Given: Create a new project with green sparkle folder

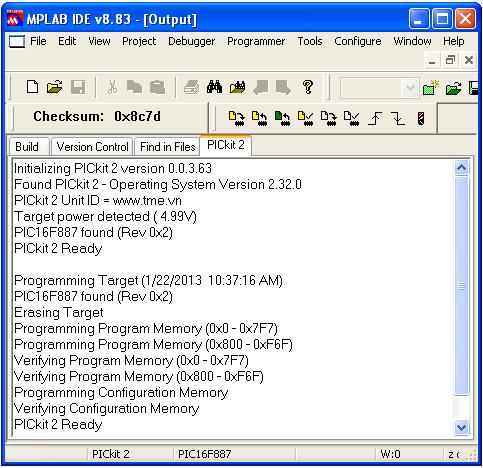Looking at the screenshot, I should click(x=431, y=88).
